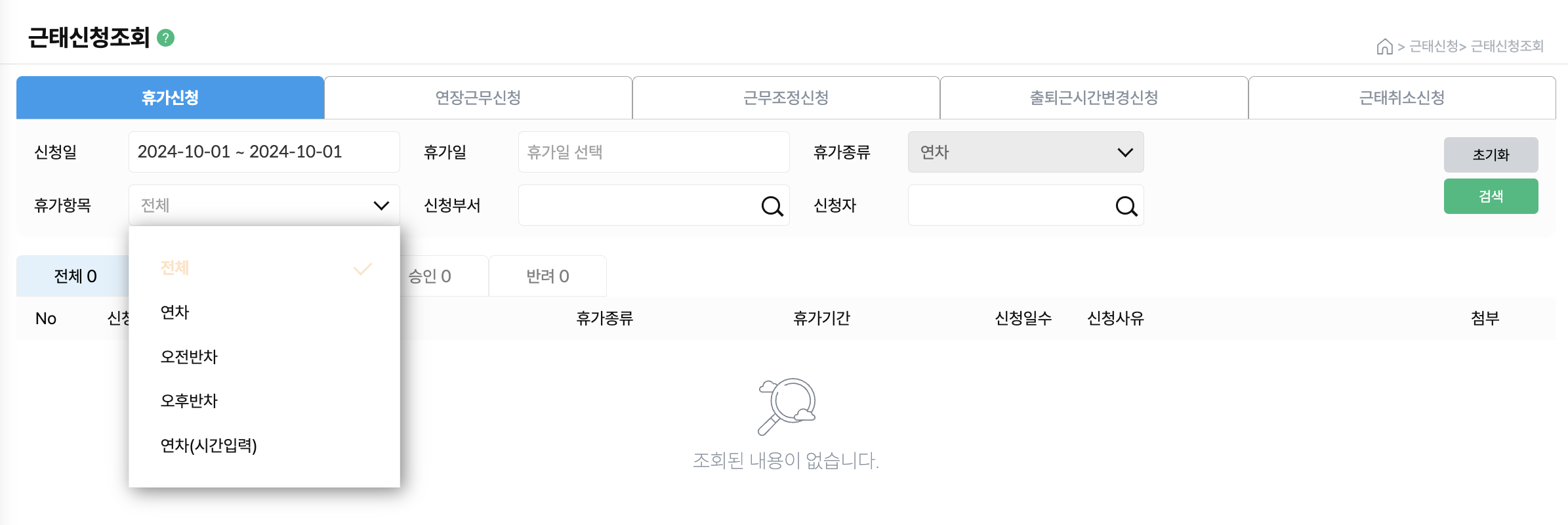Switch to the 연장근무신청 tab
Screen dimensions: 1568x525
(478, 98)
